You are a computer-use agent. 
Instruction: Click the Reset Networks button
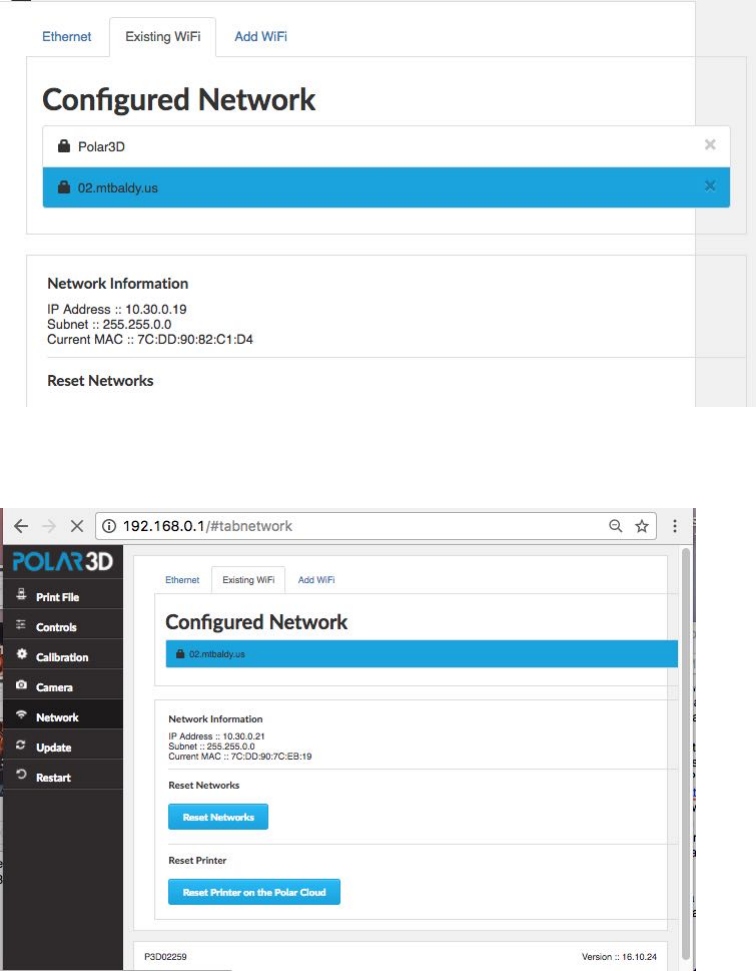pyautogui.click(x=218, y=817)
